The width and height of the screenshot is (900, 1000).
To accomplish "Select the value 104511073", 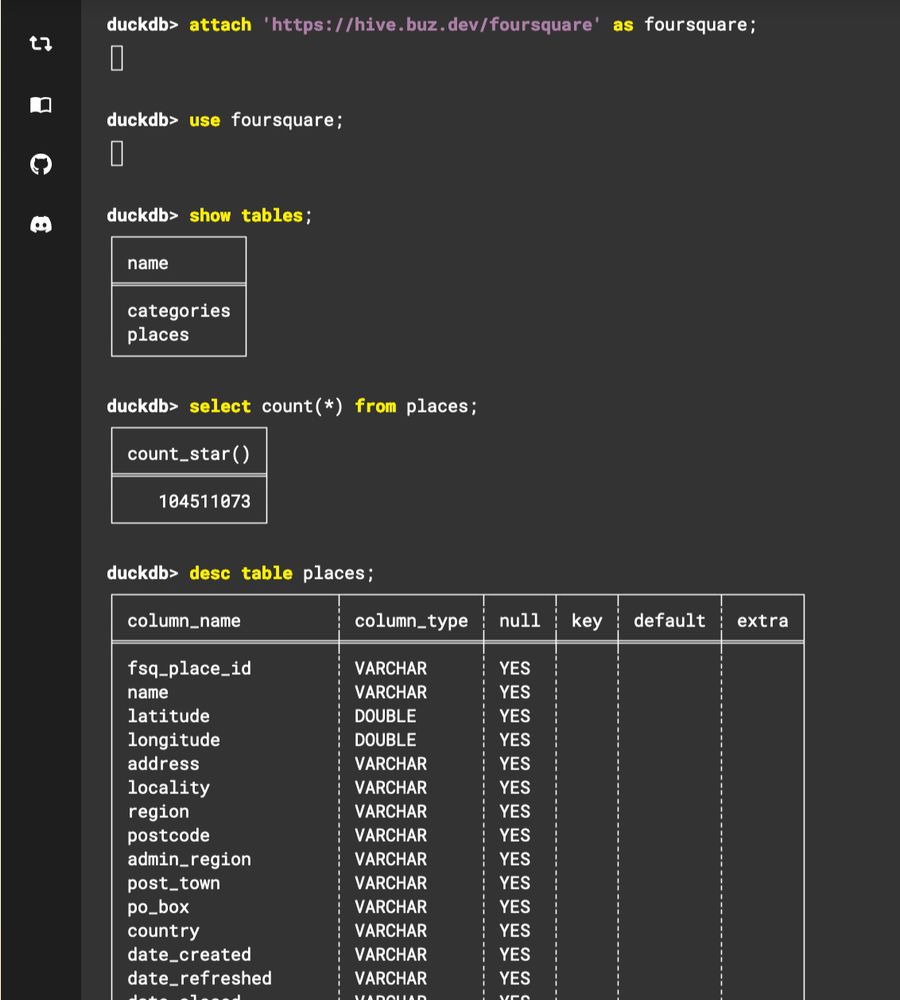I will point(205,501).
